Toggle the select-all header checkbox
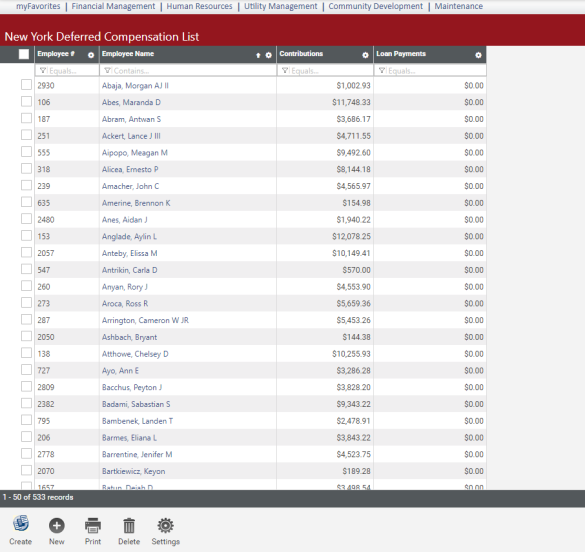This screenshot has width=585, height=552. tap(24, 54)
